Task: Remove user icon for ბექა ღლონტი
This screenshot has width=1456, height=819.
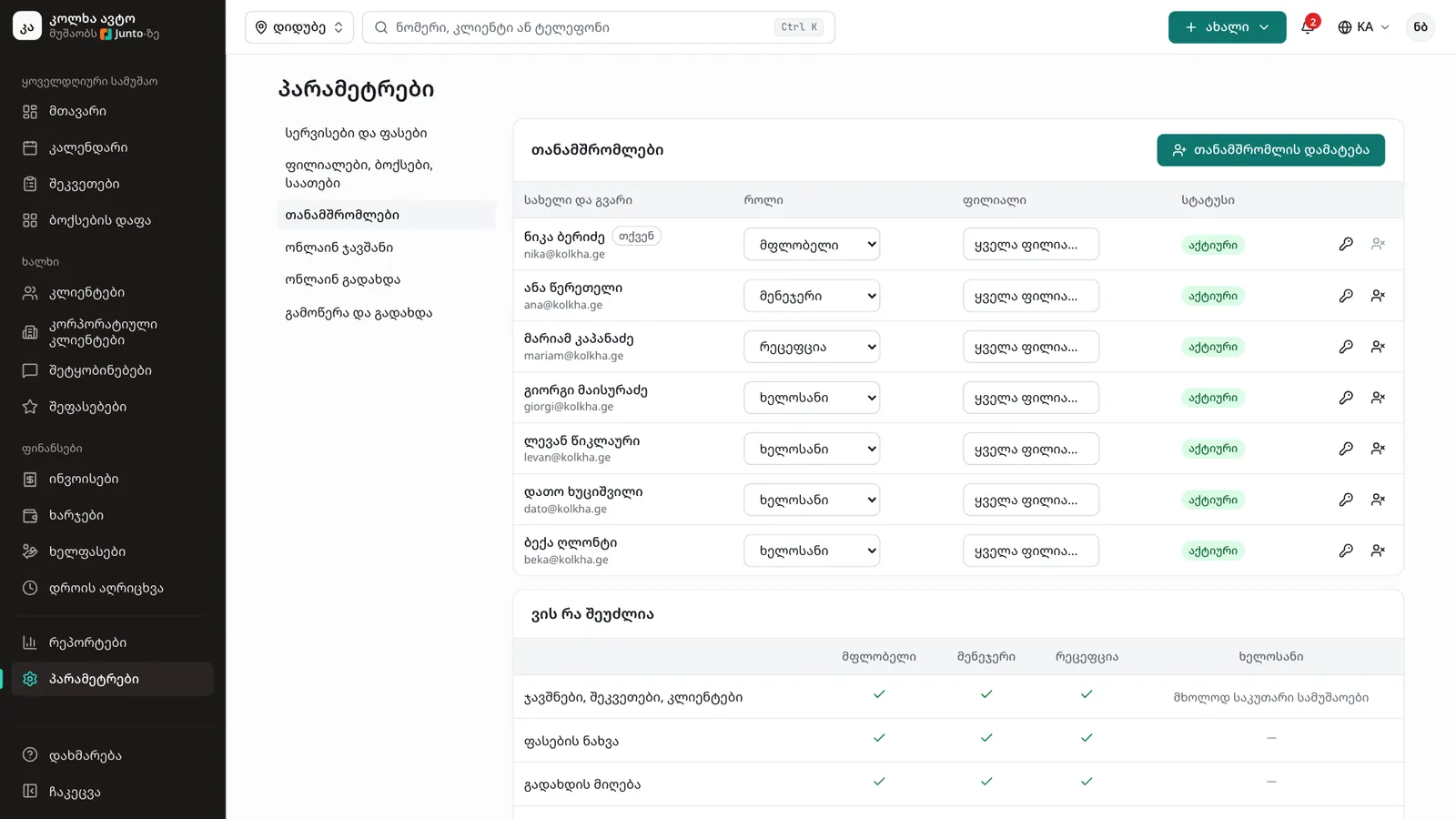Action: coord(1379,551)
